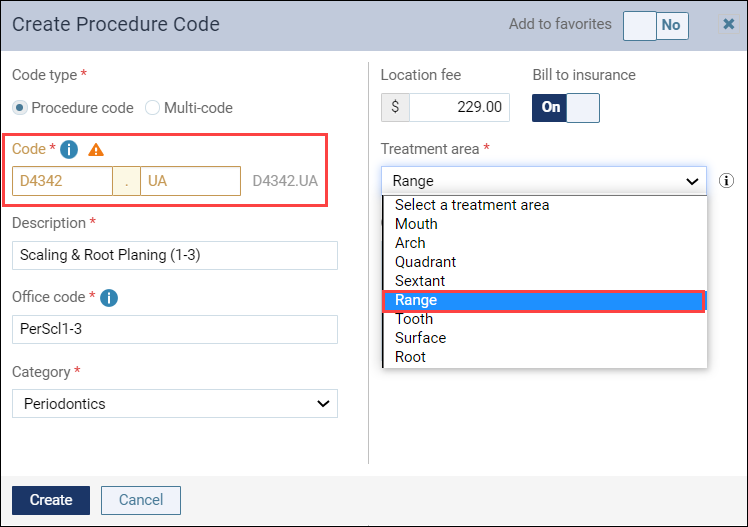Click the Office code info icon
The width and height of the screenshot is (748, 527).
tap(109, 298)
